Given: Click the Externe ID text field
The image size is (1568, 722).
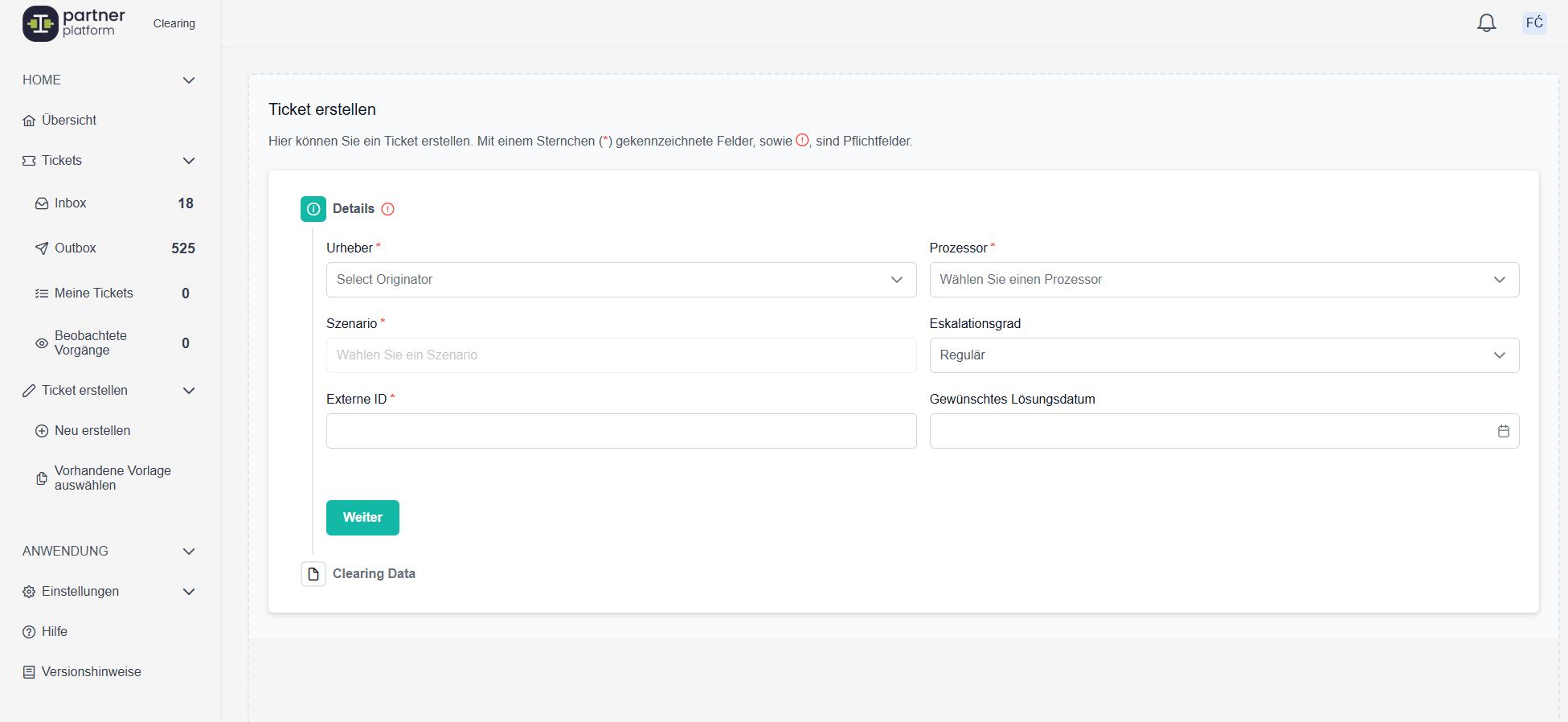Looking at the screenshot, I should point(620,431).
